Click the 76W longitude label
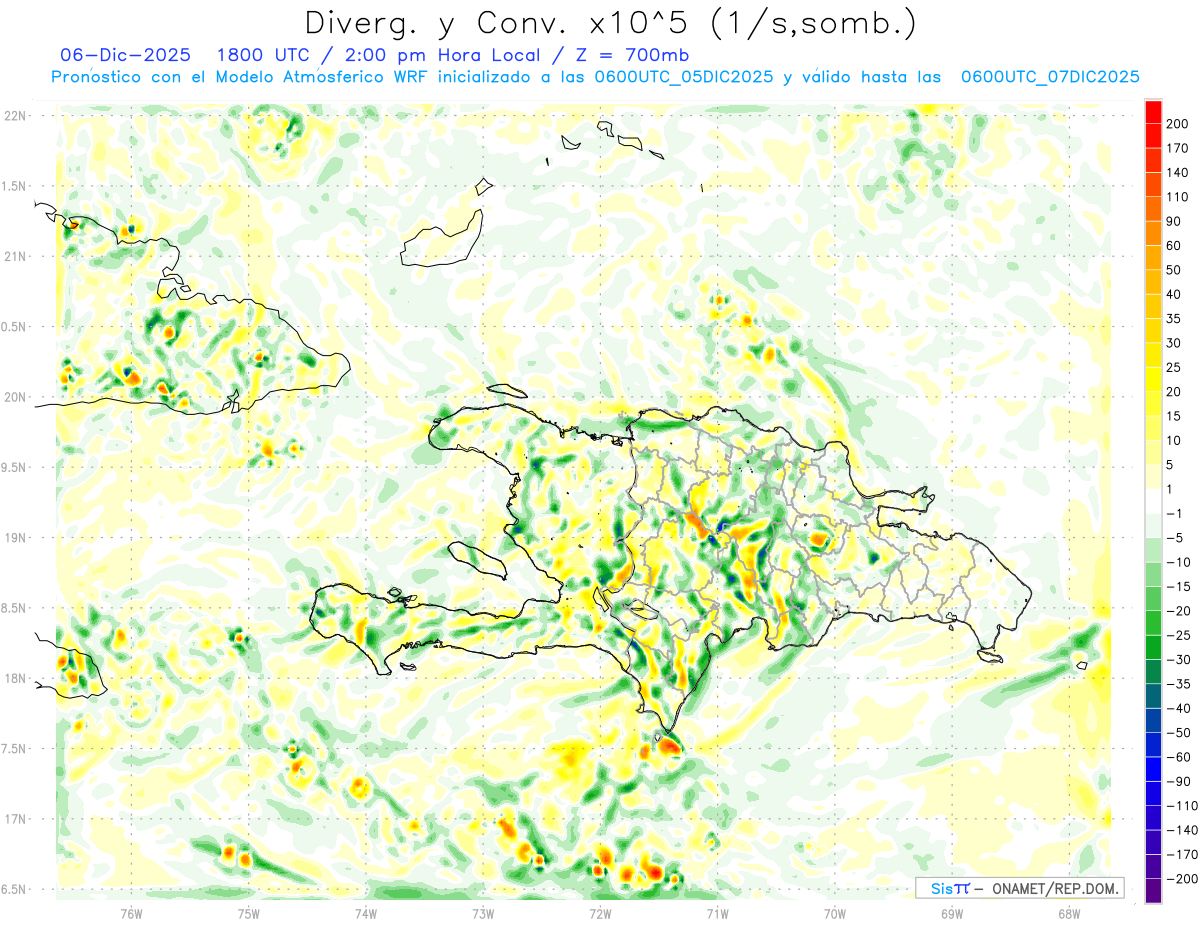The width and height of the screenshot is (1200, 927). 131,913
